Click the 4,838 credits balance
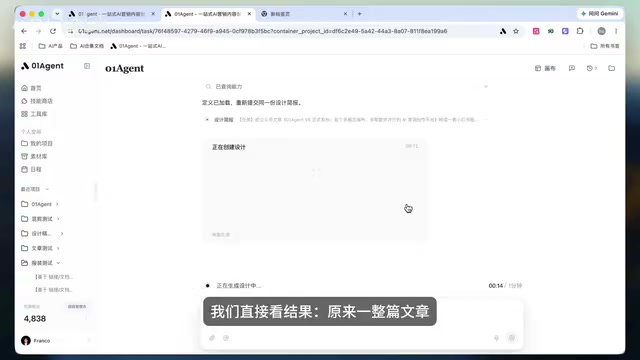The height and width of the screenshot is (360, 640). click(x=35, y=319)
